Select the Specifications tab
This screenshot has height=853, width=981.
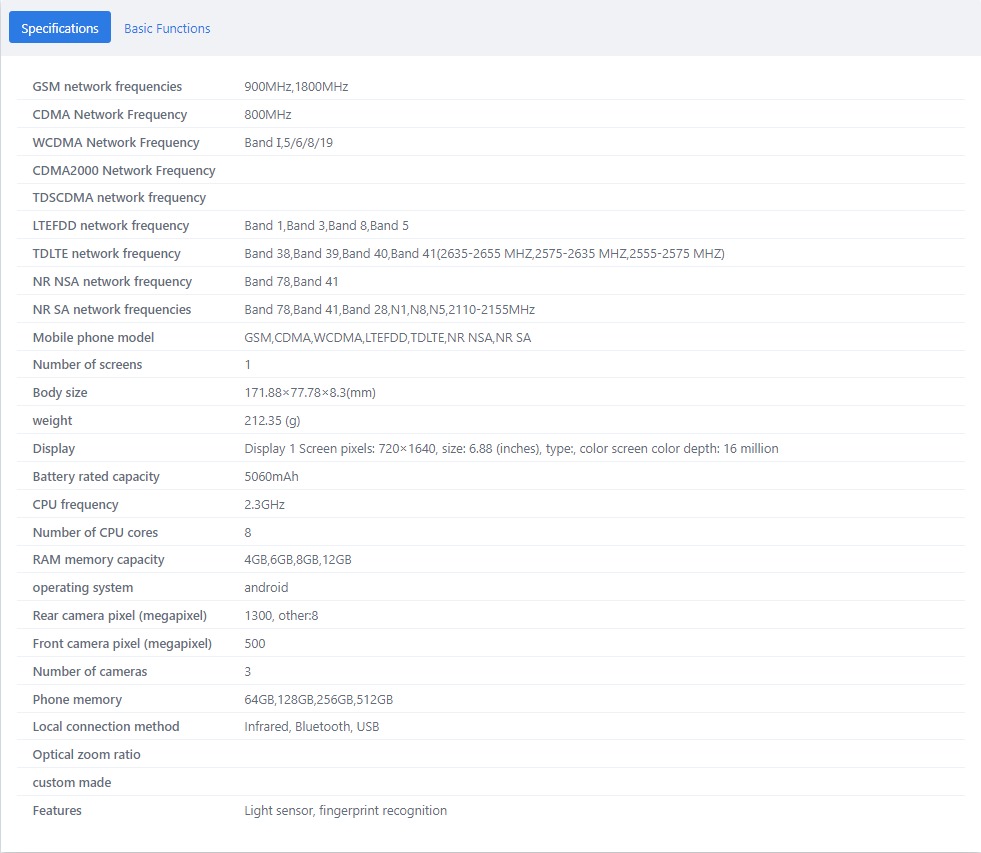(x=60, y=28)
